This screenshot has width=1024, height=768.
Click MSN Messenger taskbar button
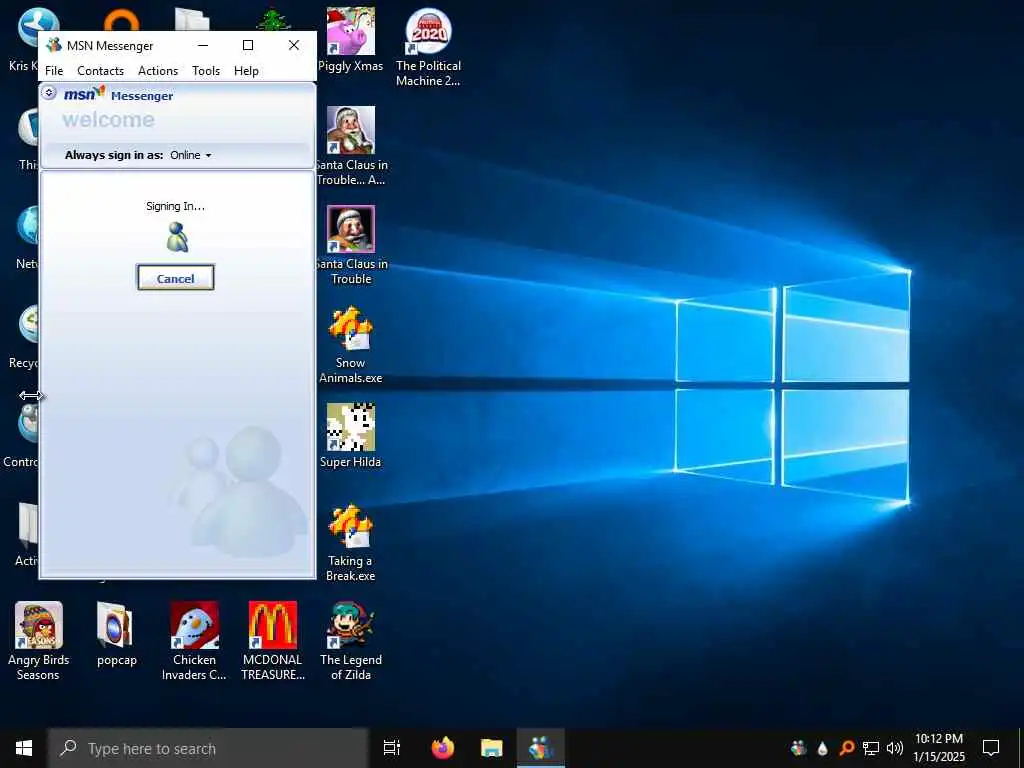pos(541,748)
